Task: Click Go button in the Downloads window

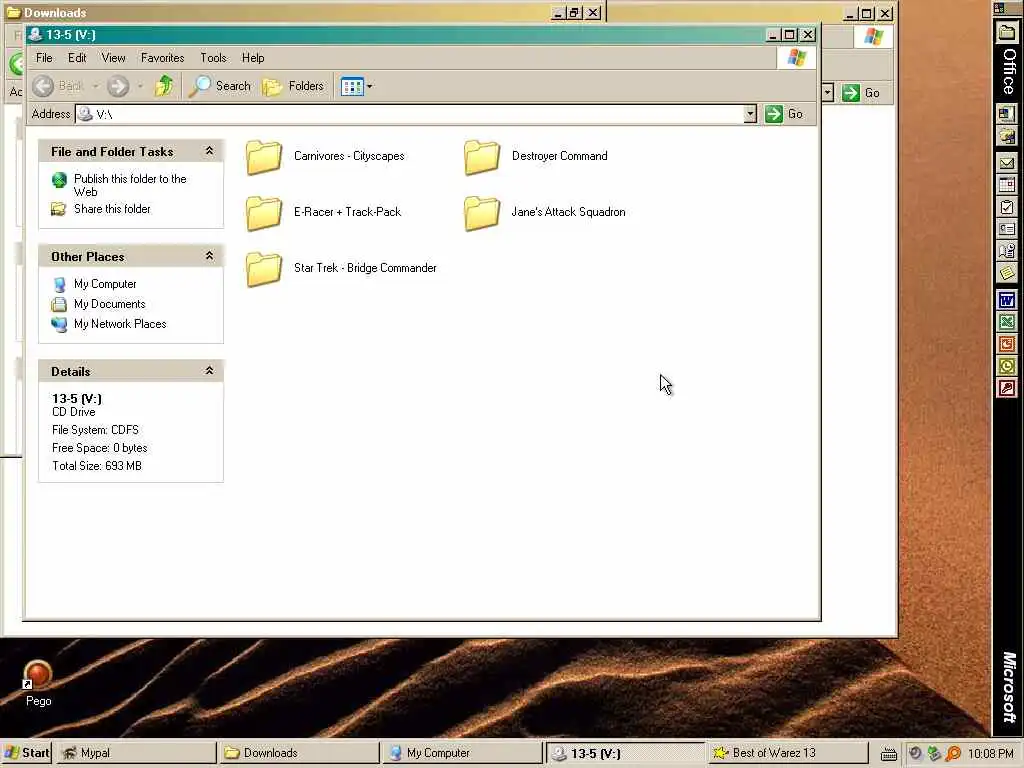Action: (x=861, y=93)
